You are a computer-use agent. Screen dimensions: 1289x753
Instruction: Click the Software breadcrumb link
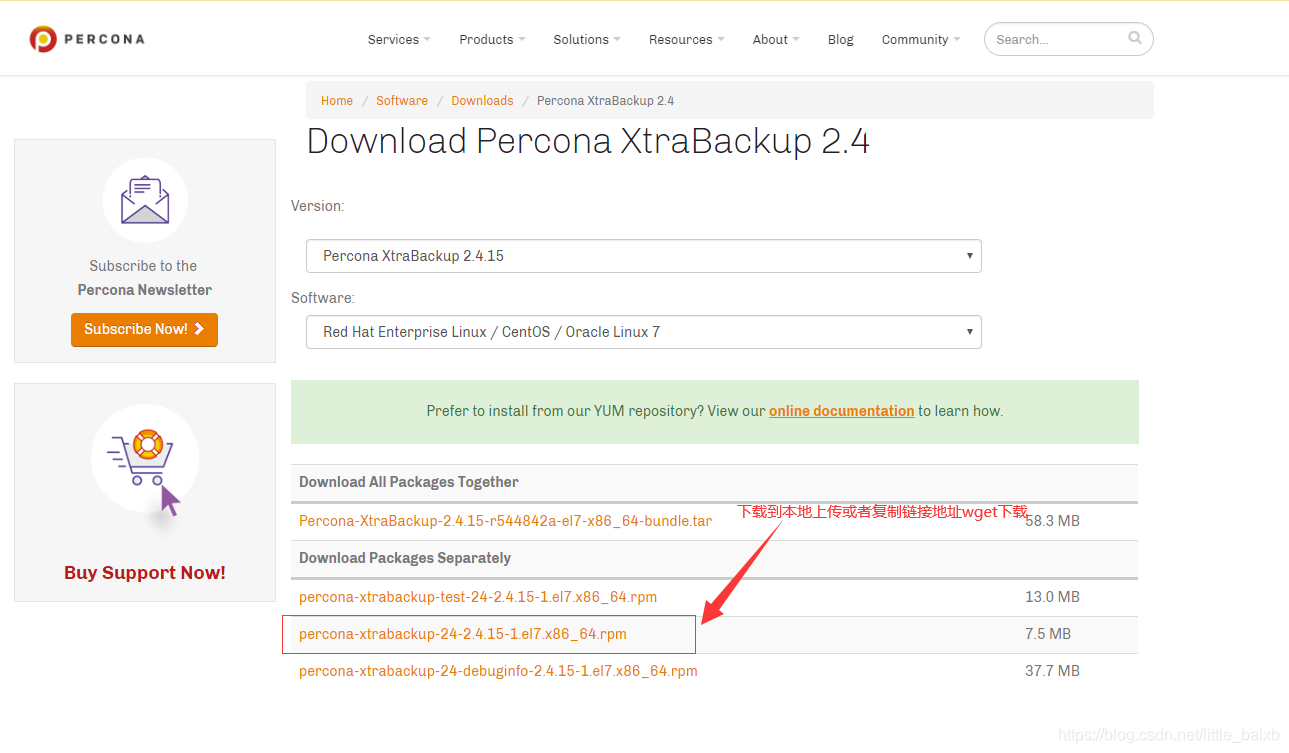[402, 101]
